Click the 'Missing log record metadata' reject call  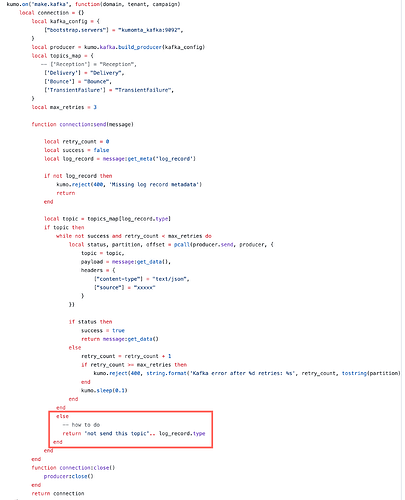(x=129, y=185)
